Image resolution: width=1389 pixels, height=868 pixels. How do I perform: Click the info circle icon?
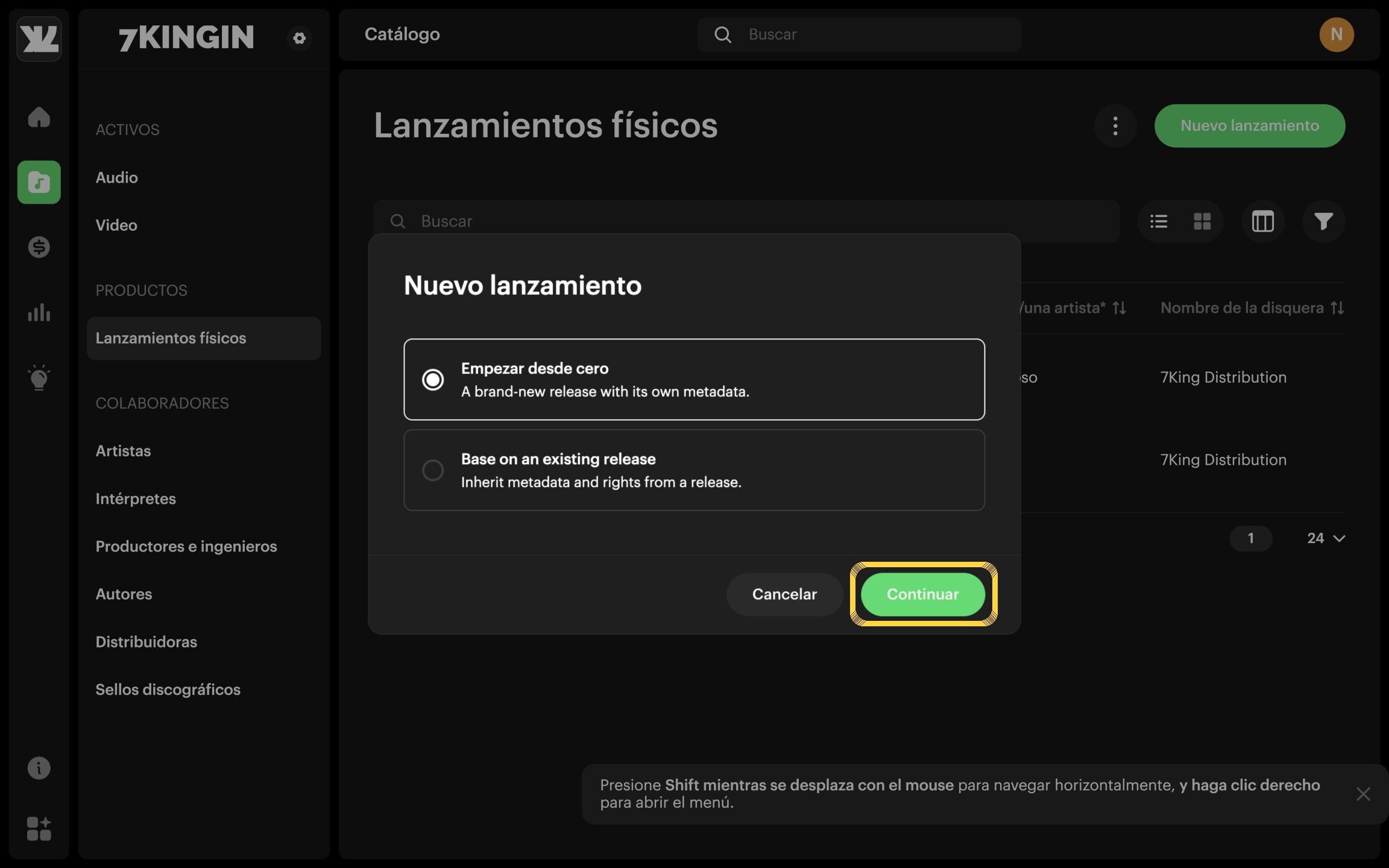tap(39, 768)
